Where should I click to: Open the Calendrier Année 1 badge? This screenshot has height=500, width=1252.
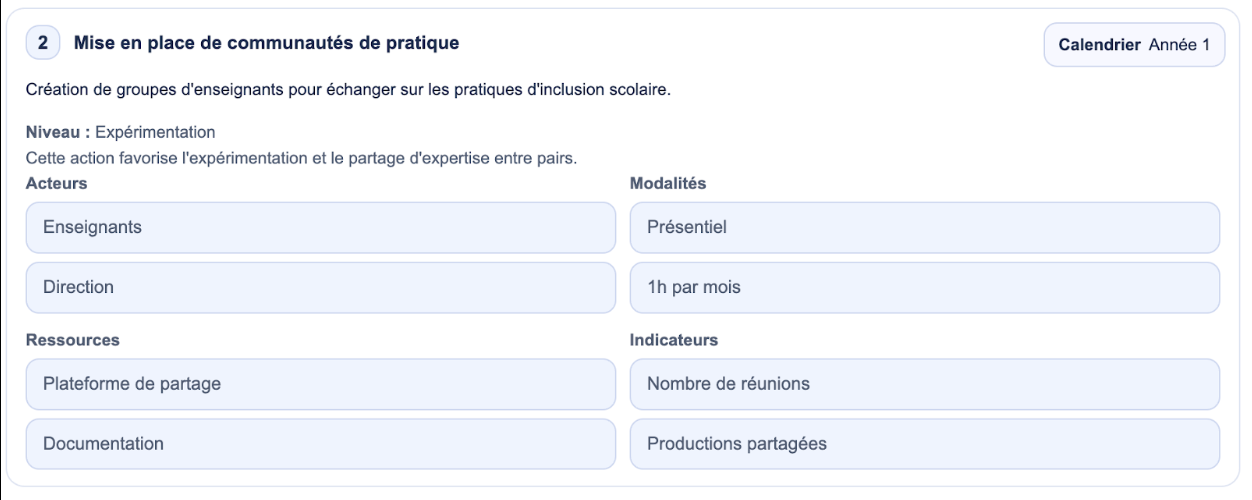tap(1134, 45)
